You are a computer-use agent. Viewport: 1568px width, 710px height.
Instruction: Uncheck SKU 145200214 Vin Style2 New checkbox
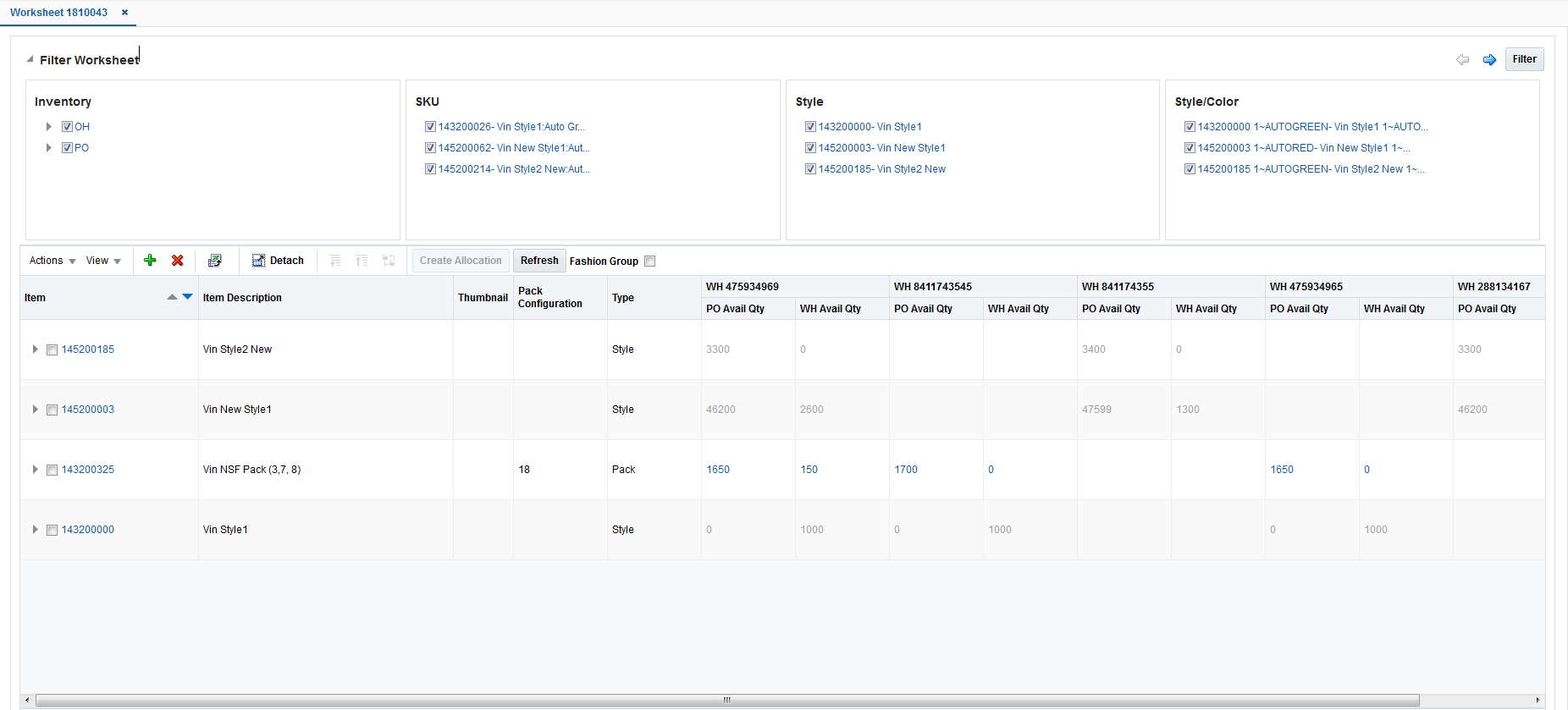click(x=430, y=169)
